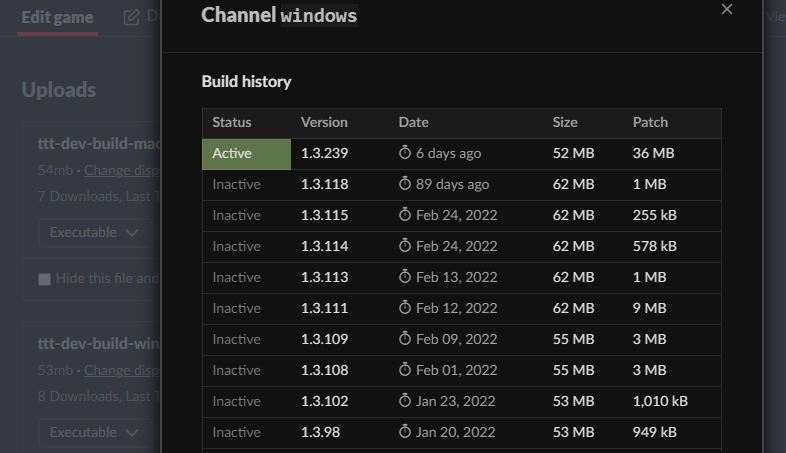Select the Active status cell

tap(246, 153)
